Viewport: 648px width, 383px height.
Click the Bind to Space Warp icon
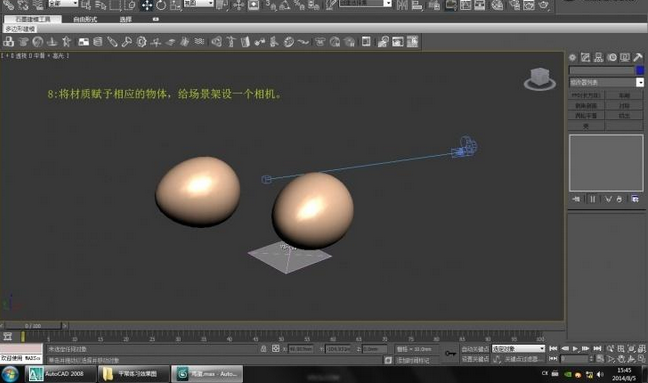pos(37,5)
